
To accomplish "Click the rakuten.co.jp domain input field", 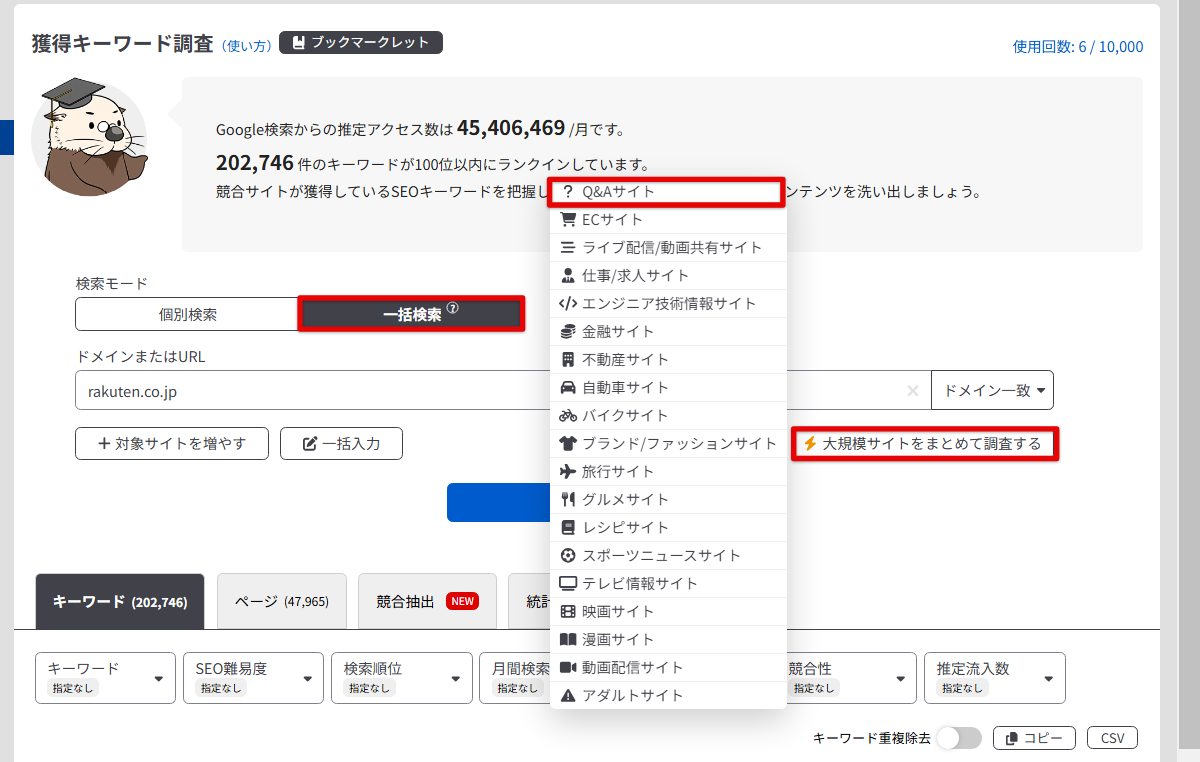I will coord(300,390).
